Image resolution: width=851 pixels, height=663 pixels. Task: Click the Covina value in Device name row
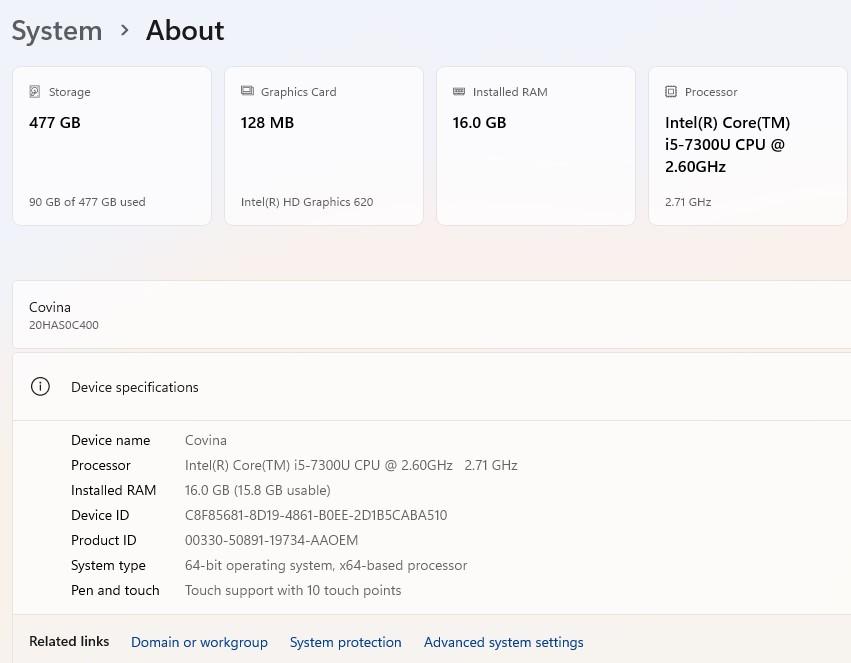coord(206,440)
